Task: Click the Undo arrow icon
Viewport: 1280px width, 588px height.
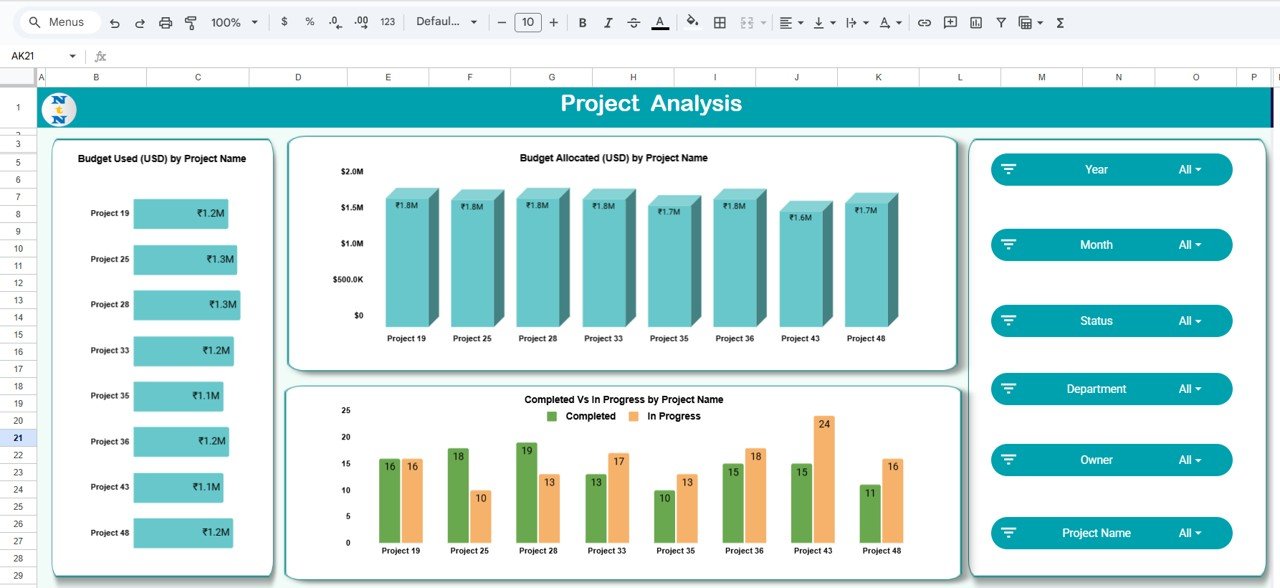Action: pos(115,22)
